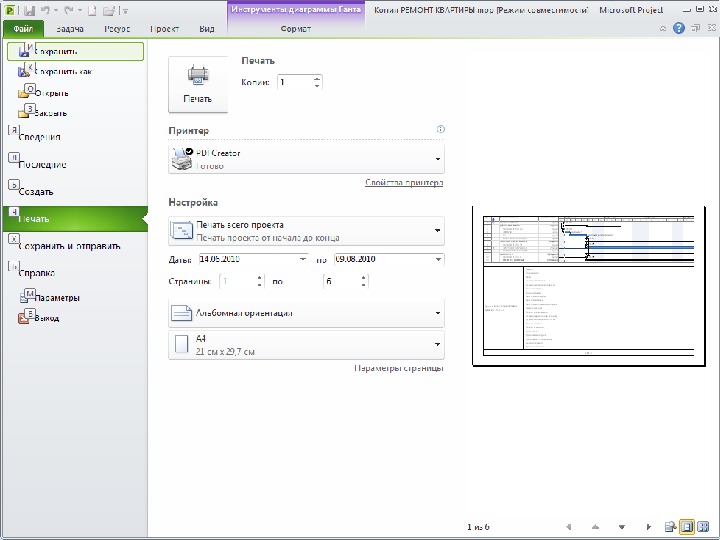Click the Open folder icon in quick access toolbar
The height and width of the screenshot is (540, 720).
(x=109, y=11)
